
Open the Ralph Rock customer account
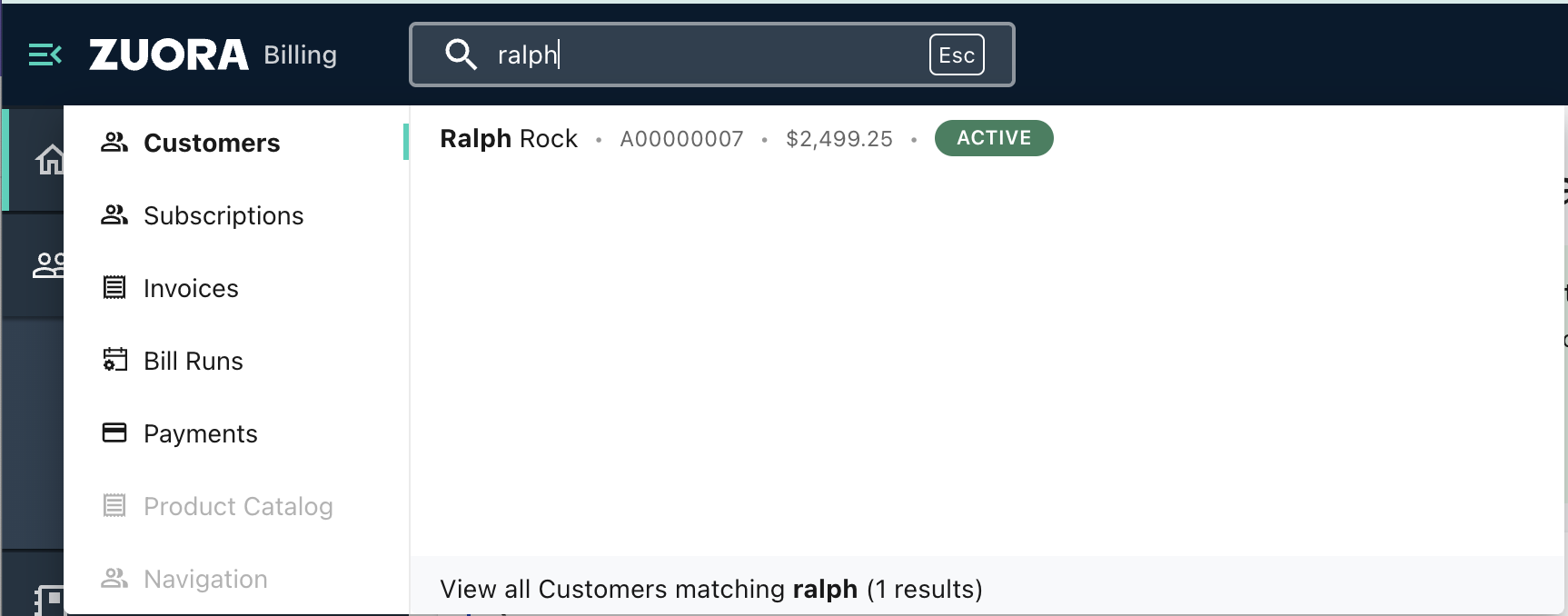tap(509, 138)
